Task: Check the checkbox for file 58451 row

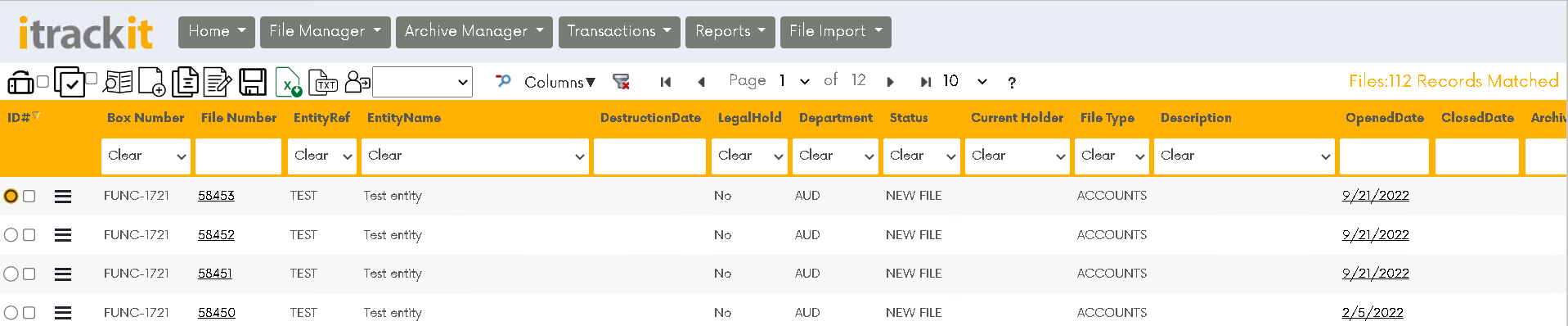Action: click(29, 274)
